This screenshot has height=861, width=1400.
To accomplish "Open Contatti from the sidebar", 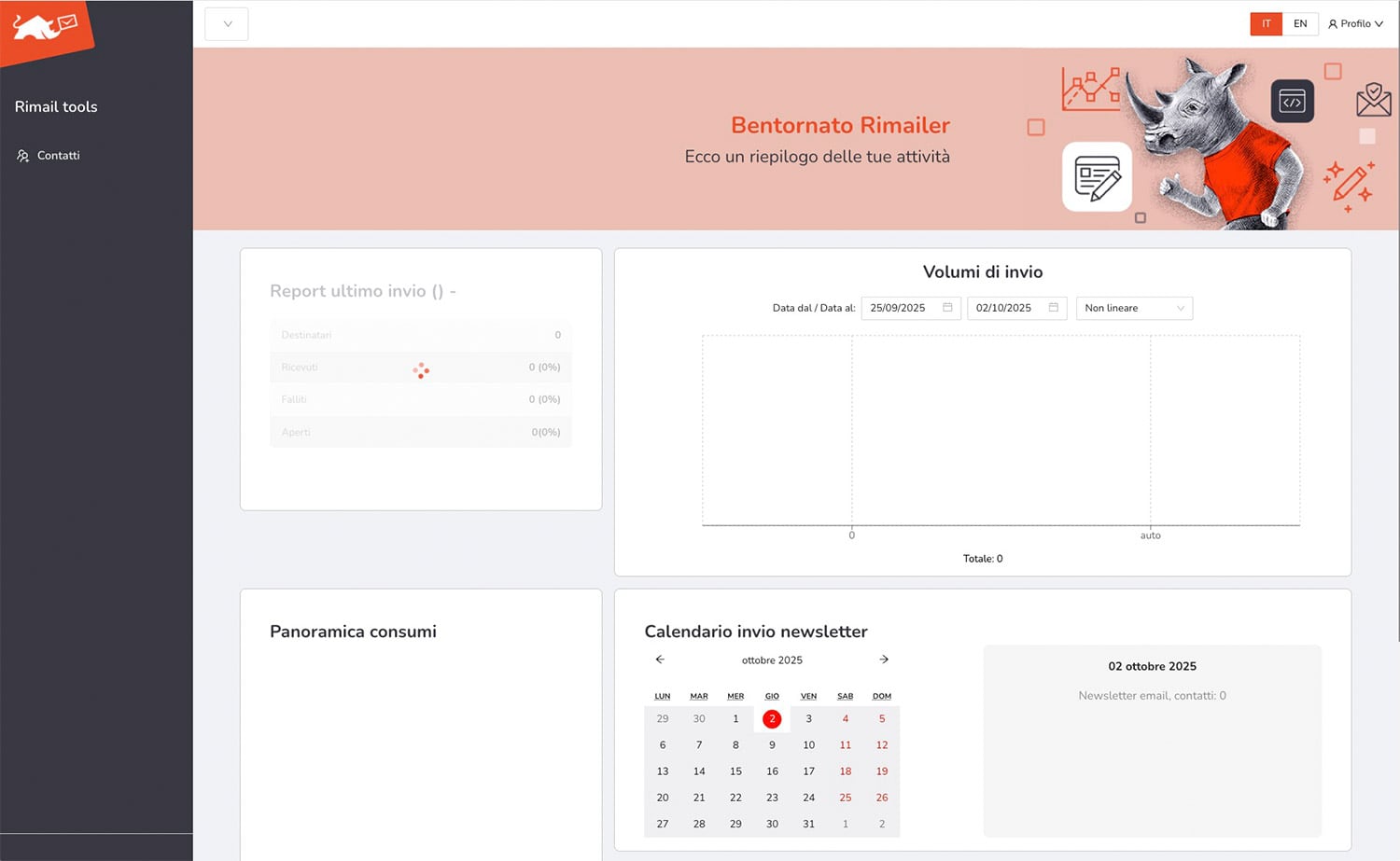I will tap(58, 156).
